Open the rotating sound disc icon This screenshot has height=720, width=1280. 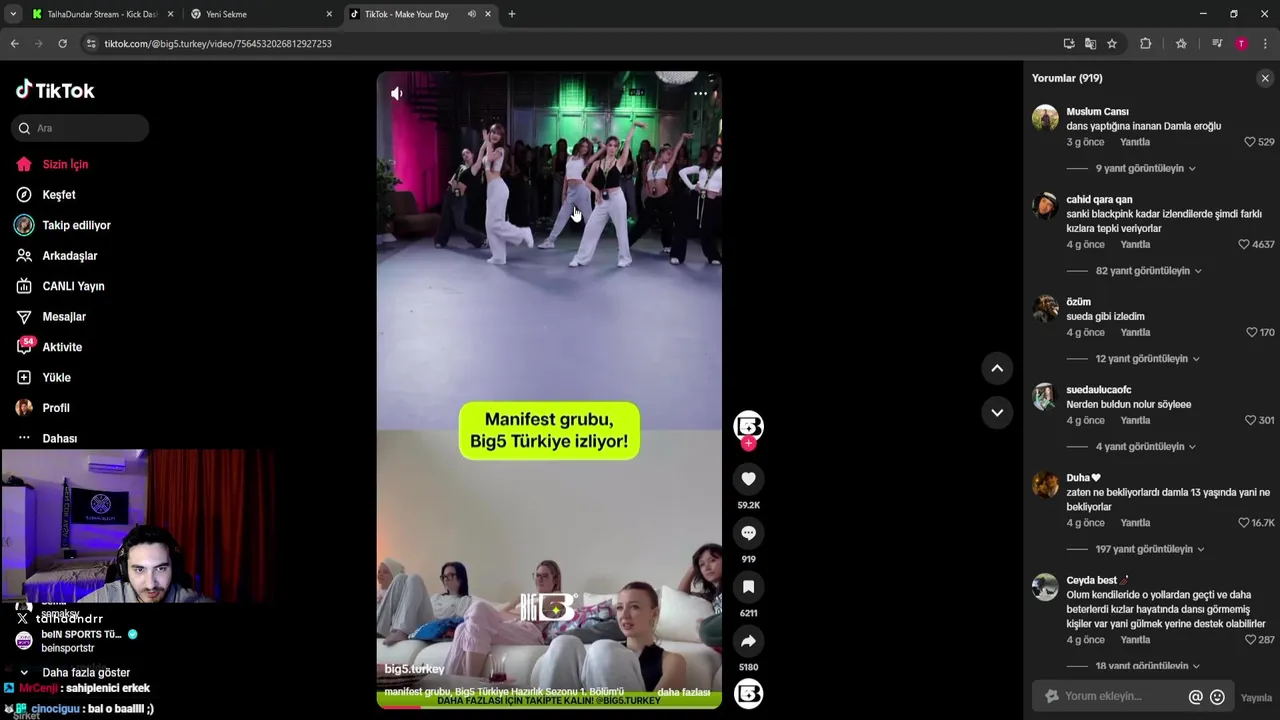coord(748,693)
